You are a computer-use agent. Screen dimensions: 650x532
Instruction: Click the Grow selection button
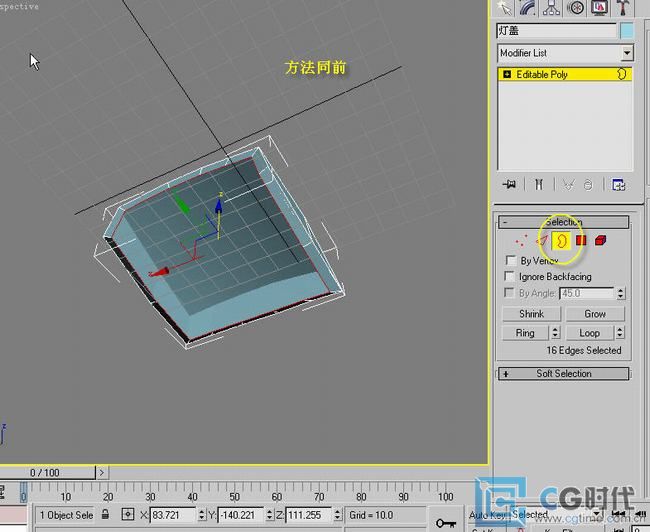pyautogui.click(x=595, y=314)
